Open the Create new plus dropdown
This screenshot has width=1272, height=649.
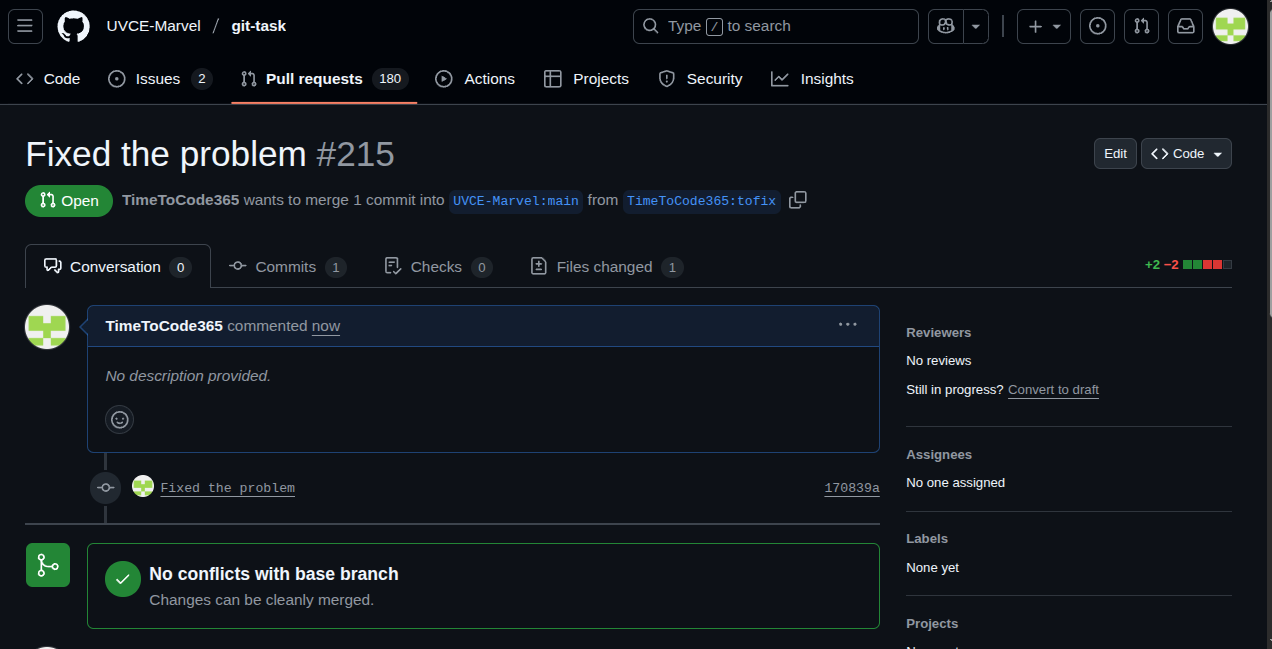point(1044,26)
